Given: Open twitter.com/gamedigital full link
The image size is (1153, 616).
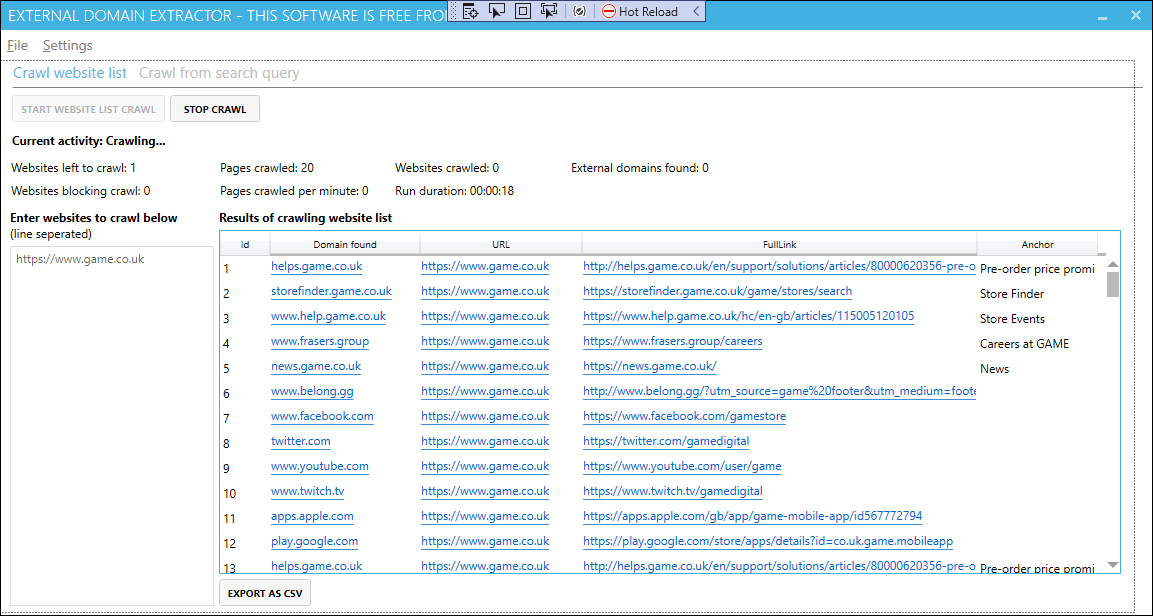Looking at the screenshot, I should click(666, 441).
